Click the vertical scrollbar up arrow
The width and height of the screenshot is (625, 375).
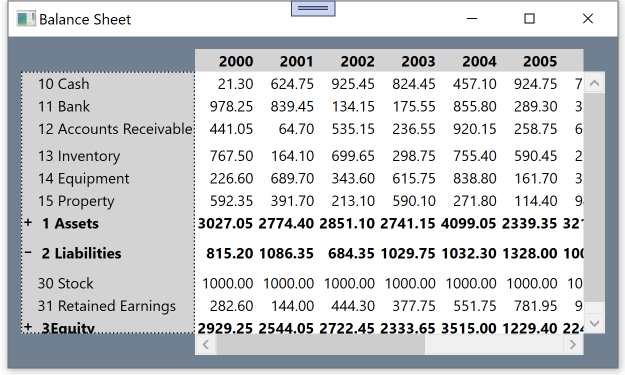(594, 83)
